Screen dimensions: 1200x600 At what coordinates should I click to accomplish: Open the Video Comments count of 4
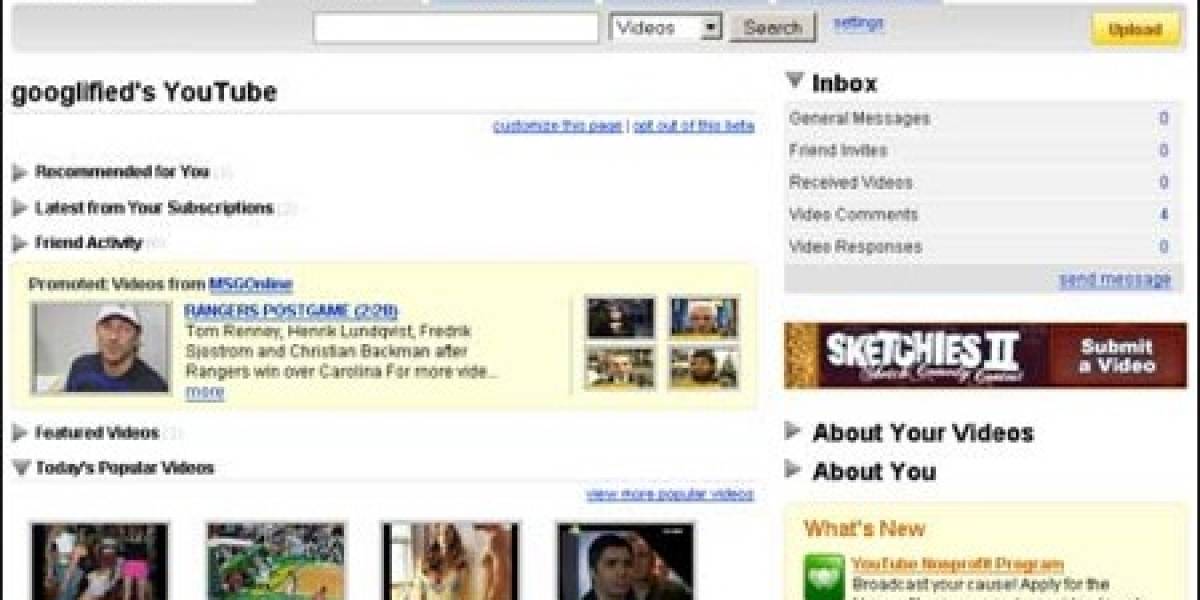pyautogui.click(x=1164, y=215)
